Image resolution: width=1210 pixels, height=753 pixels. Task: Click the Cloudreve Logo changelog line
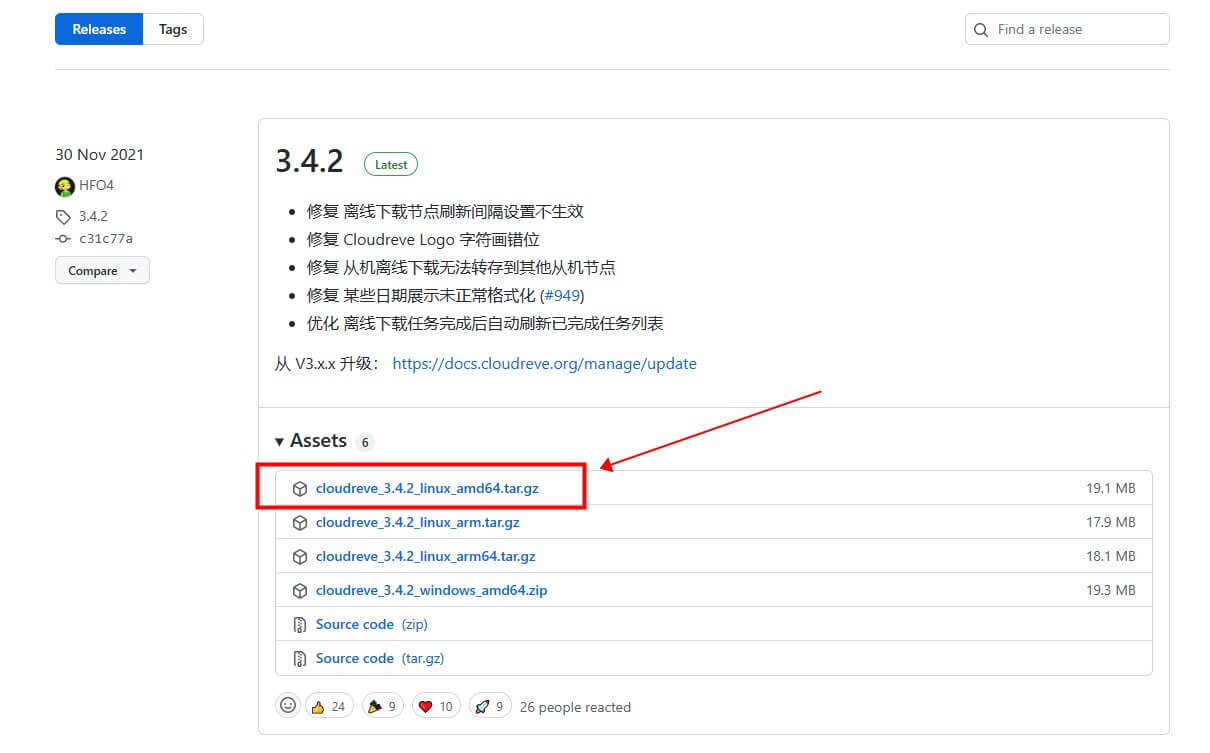point(423,240)
